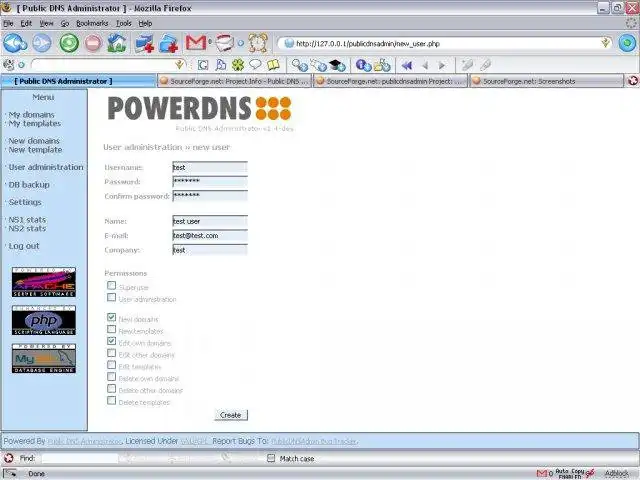
Task: Switch to SourceForge Project Info tab
Action: [x=234, y=81]
